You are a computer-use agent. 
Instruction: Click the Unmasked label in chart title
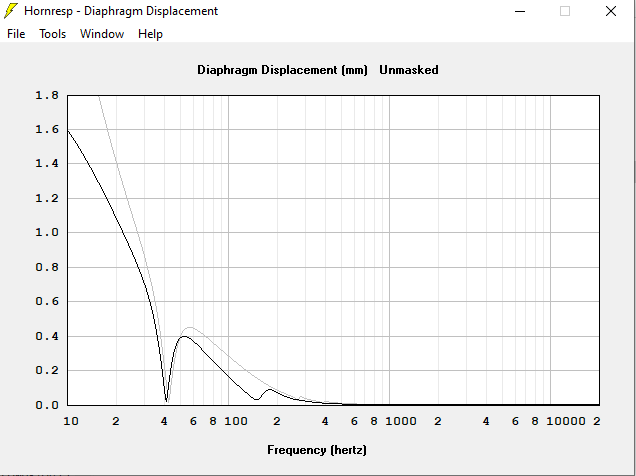click(409, 70)
